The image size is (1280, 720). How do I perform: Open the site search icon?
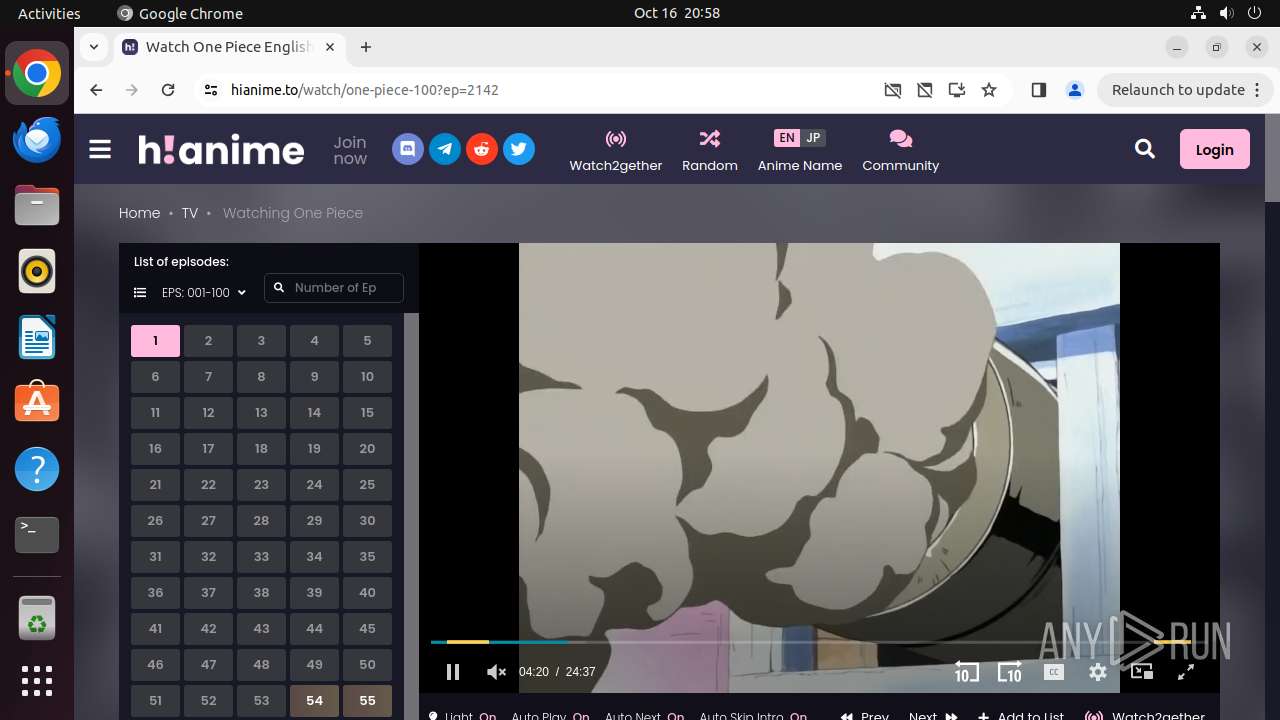tap(1145, 150)
